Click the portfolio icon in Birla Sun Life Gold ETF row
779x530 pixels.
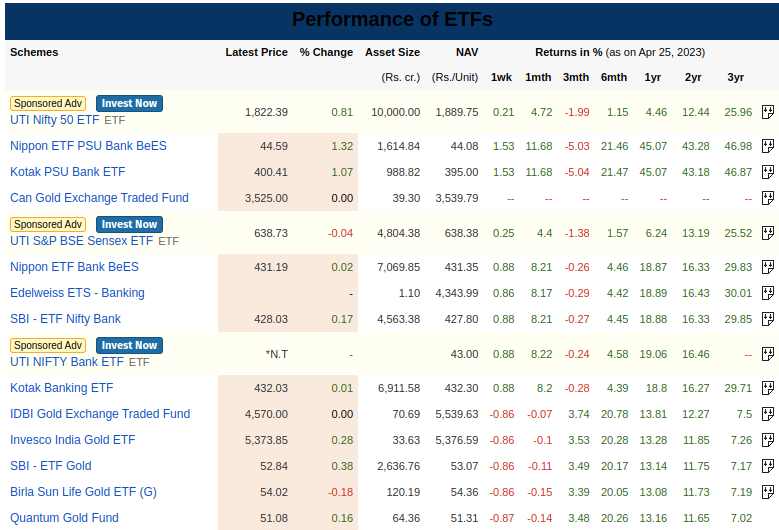pos(768,492)
